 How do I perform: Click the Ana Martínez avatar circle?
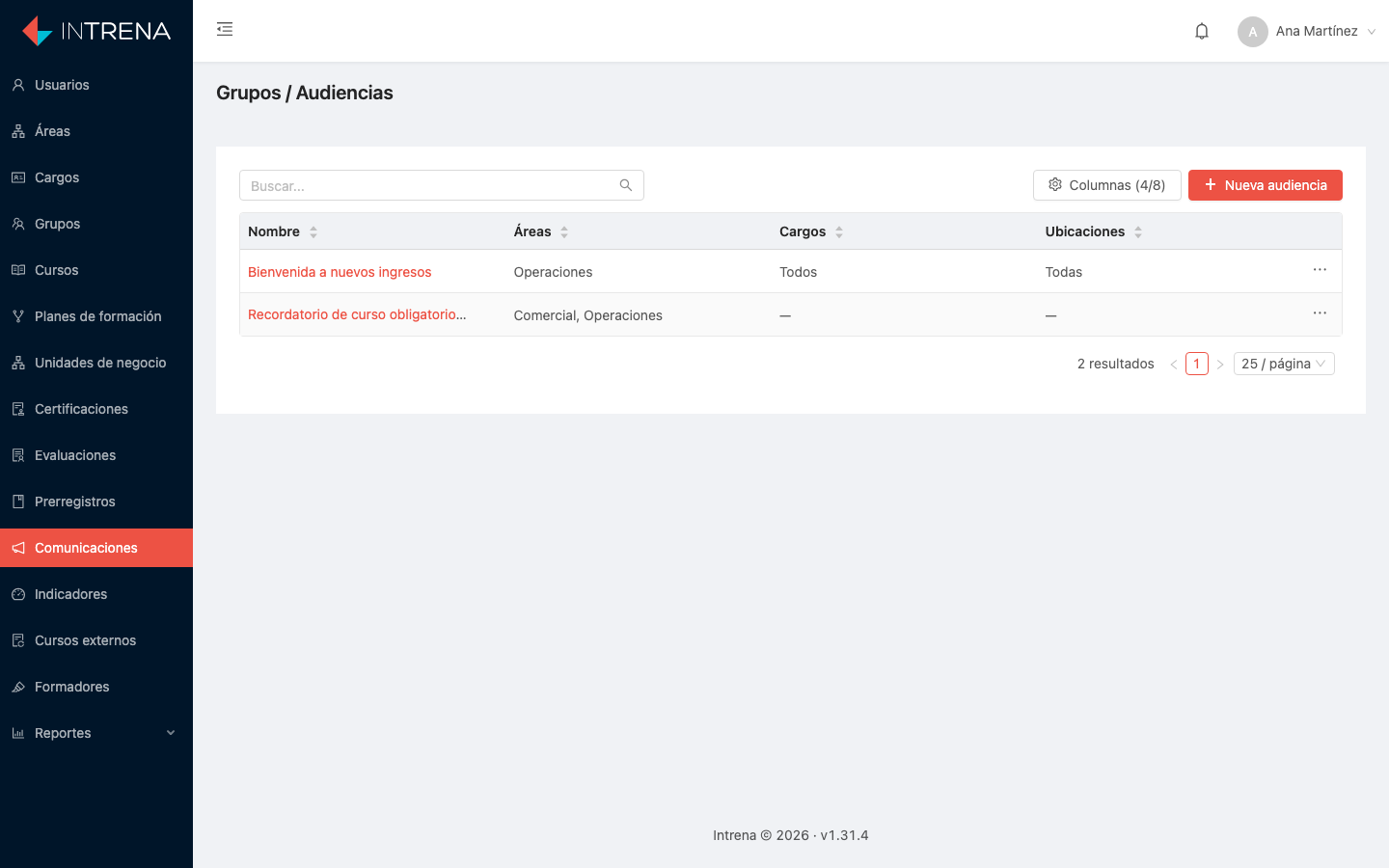[x=1253, y=31]
